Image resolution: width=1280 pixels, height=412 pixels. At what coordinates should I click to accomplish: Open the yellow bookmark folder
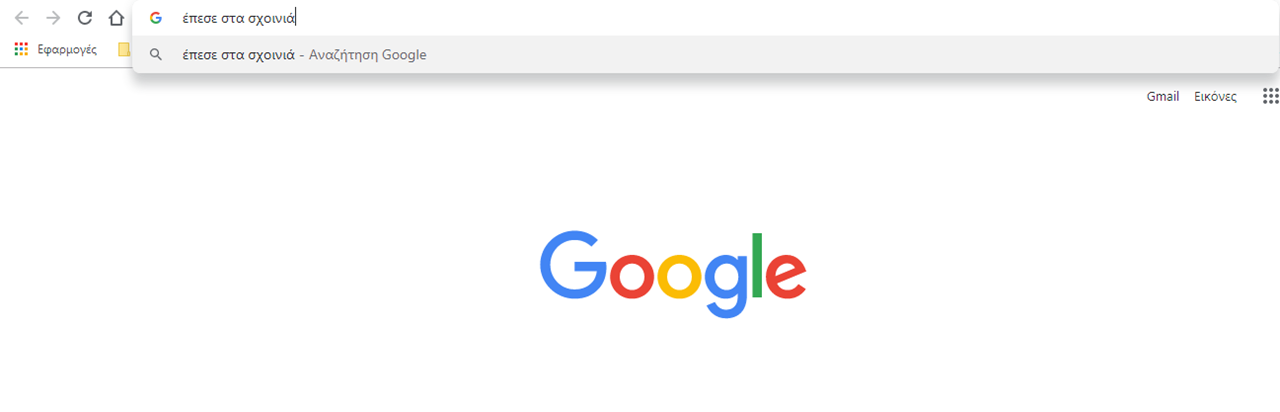[124, 49]
